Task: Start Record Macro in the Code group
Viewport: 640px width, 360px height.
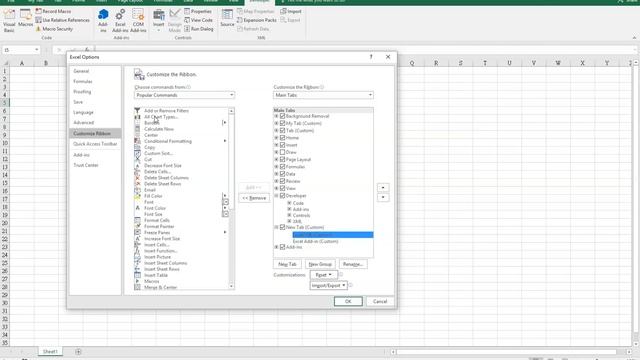Action: pos(53,11)
